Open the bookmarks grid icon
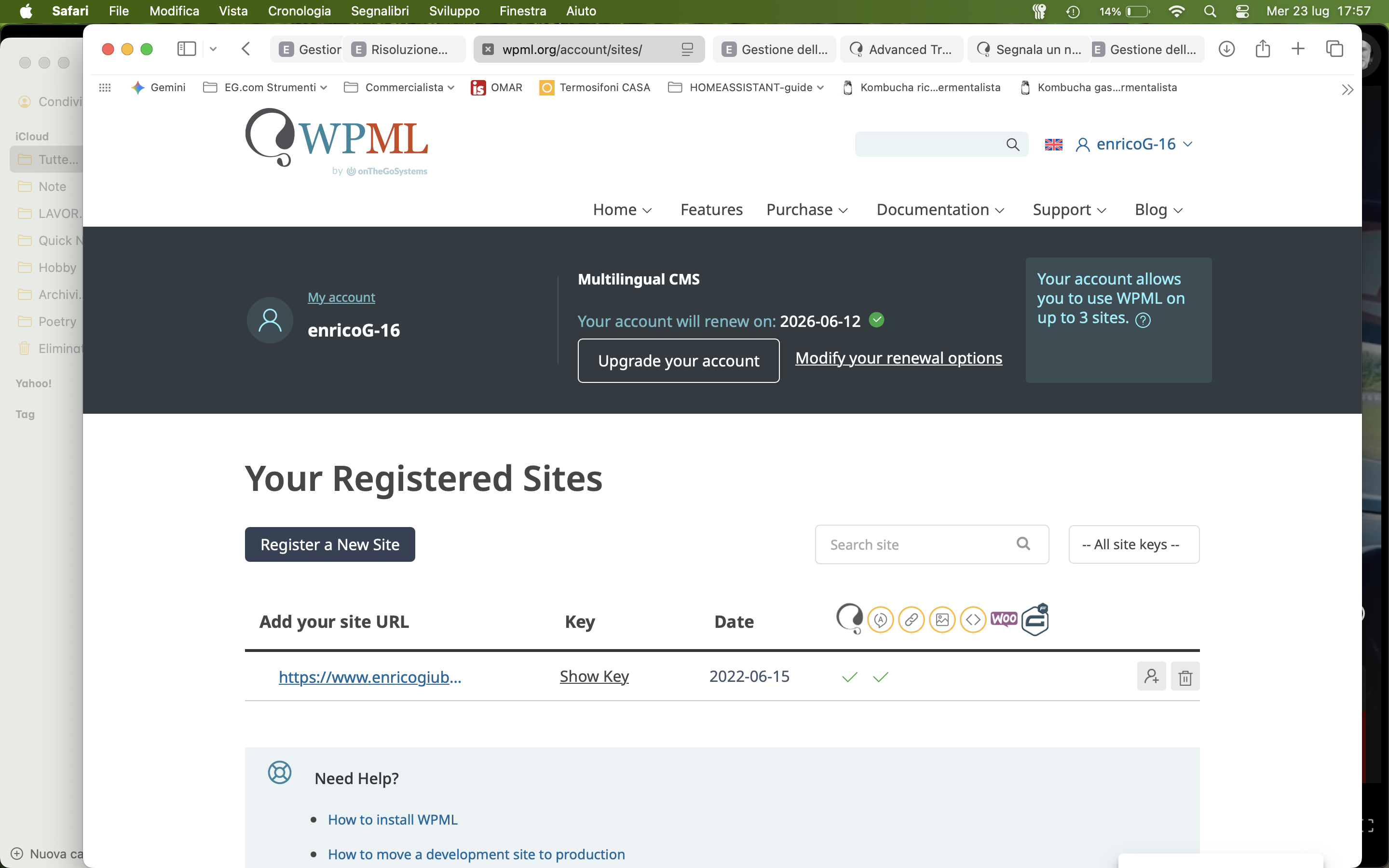This screenshot has width=1389, height=868. [x=105, y=87]
